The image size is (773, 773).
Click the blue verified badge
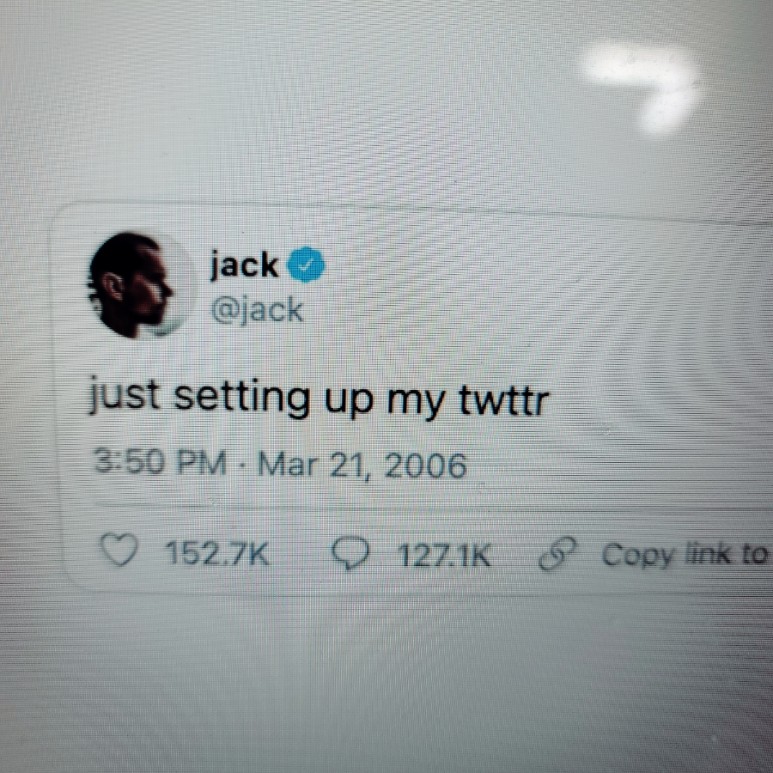(x=306, y=265)
